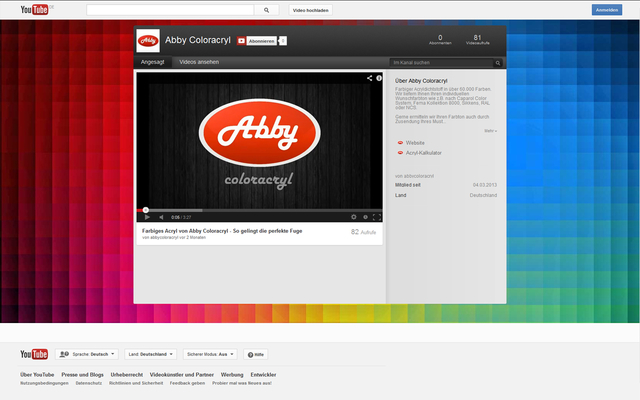Click the red icon next to Acryl-Kalkulator
Image resolution: width=640 pixels, height=400 pixels.
[400, 153]
